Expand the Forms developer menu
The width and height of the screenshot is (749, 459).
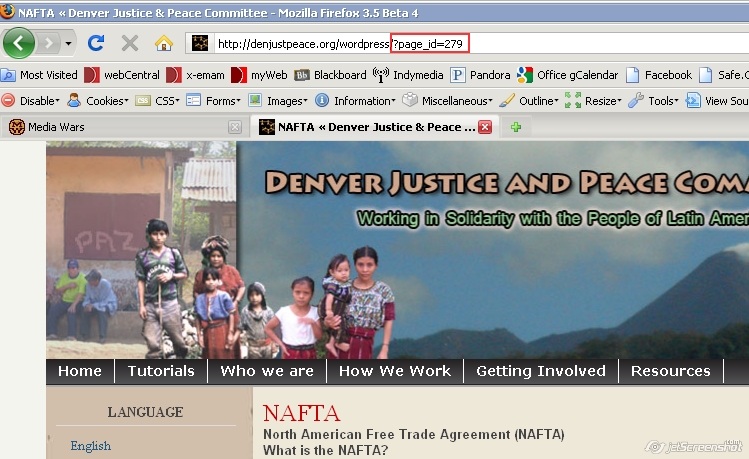(213, 101)
